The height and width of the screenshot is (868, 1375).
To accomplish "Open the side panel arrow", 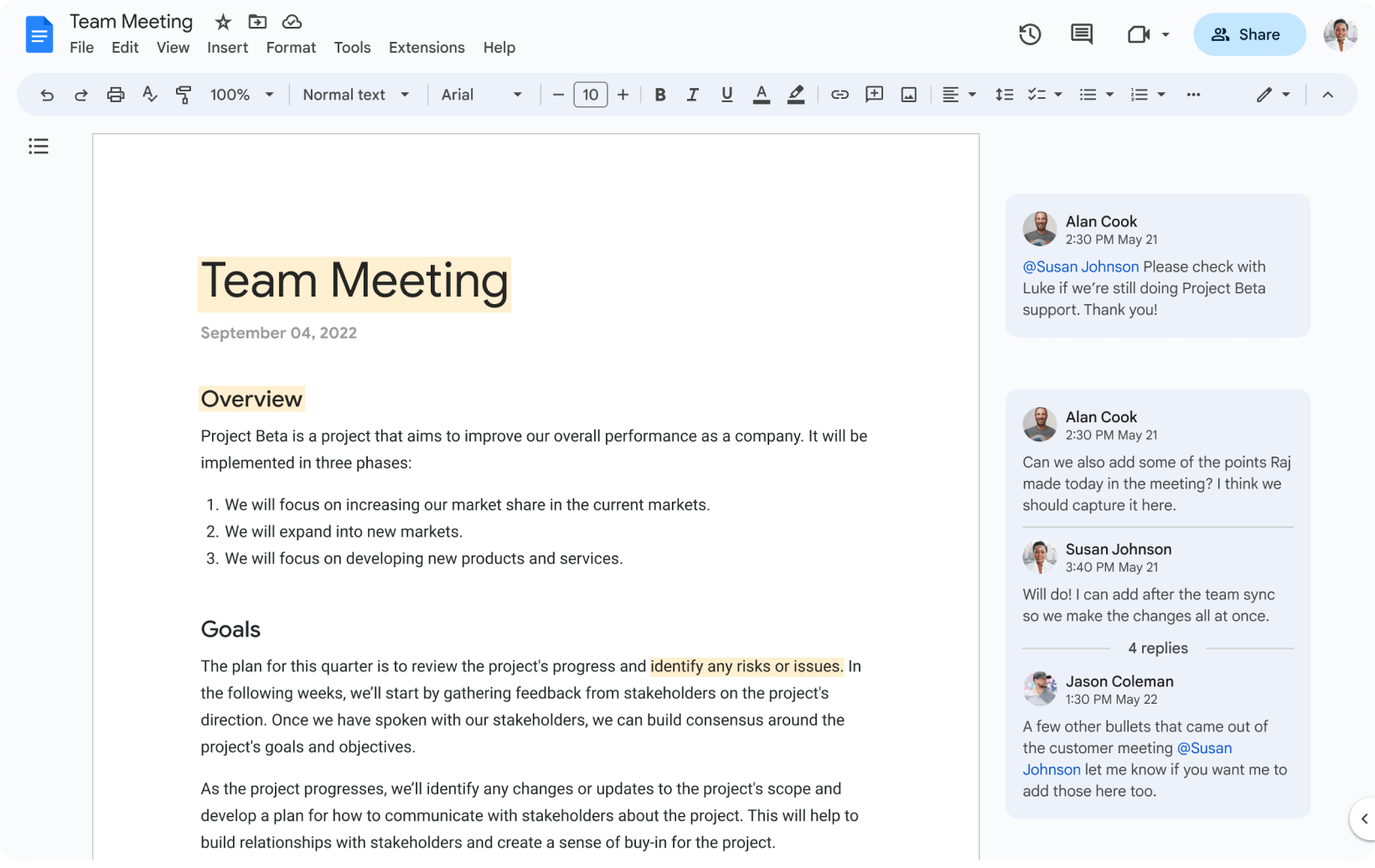I will (1363, 819).
